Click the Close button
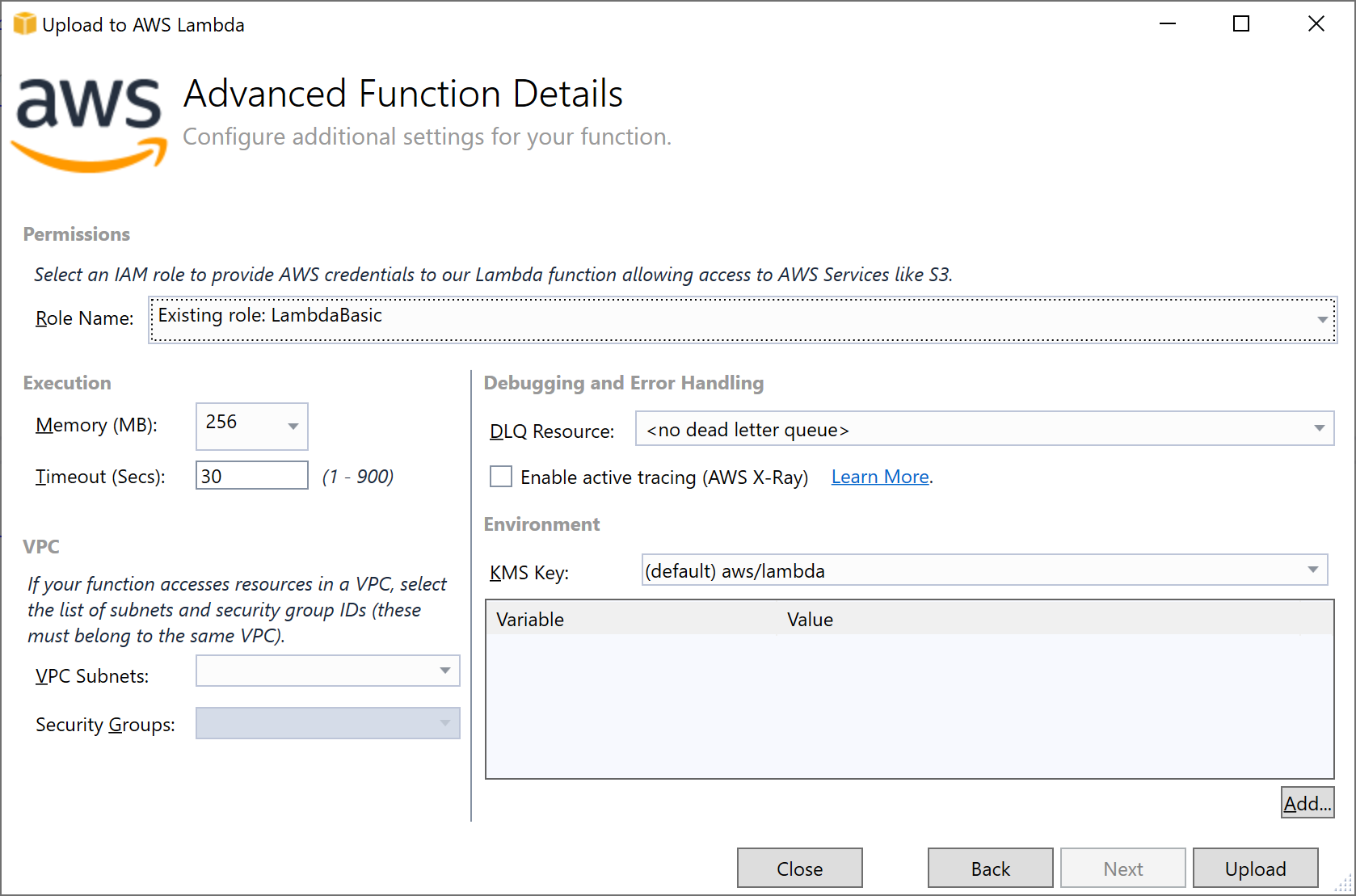 click(800, 869)
